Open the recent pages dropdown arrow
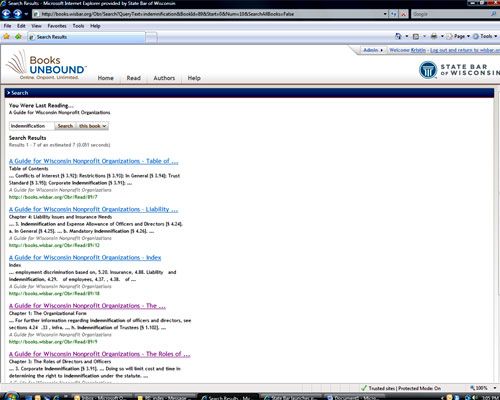500x400 pixels. (x=26, y=14)
